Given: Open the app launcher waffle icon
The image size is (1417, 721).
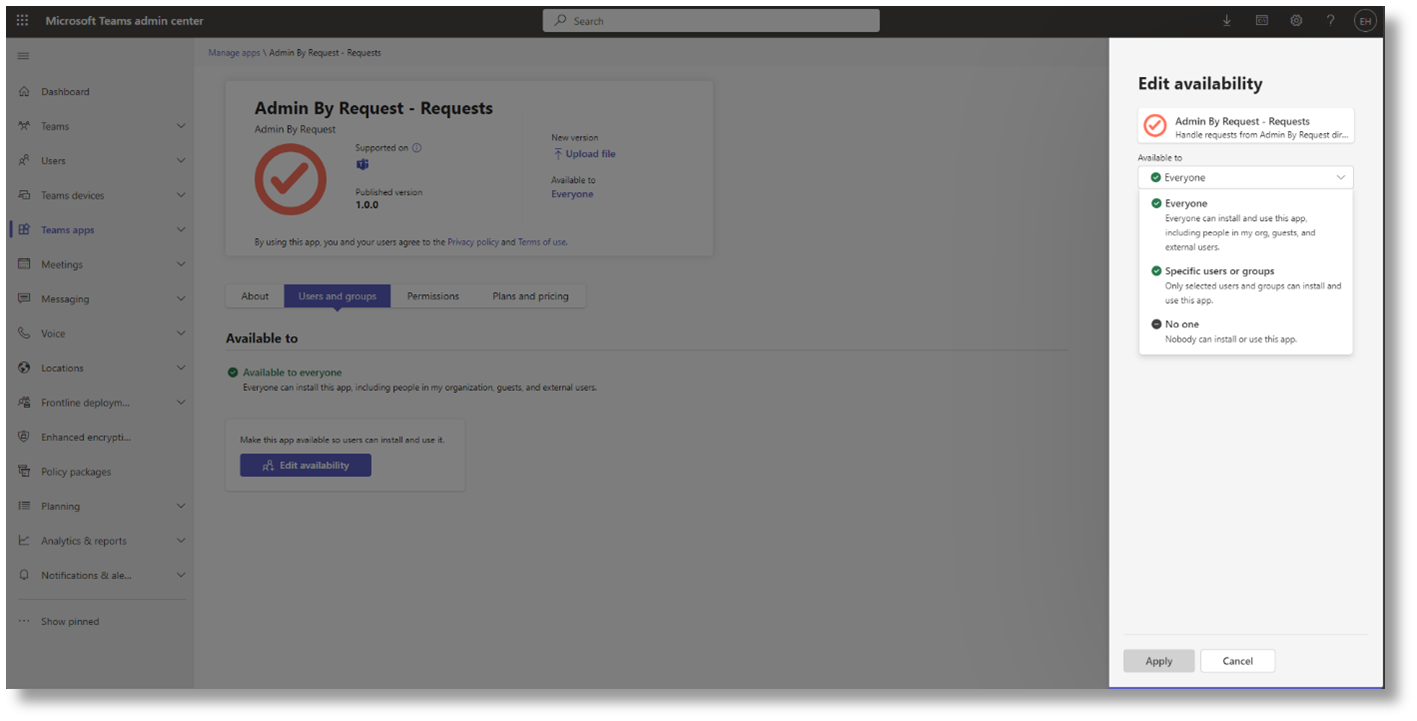Looking at the screenshot, I should tap(23, 20).
